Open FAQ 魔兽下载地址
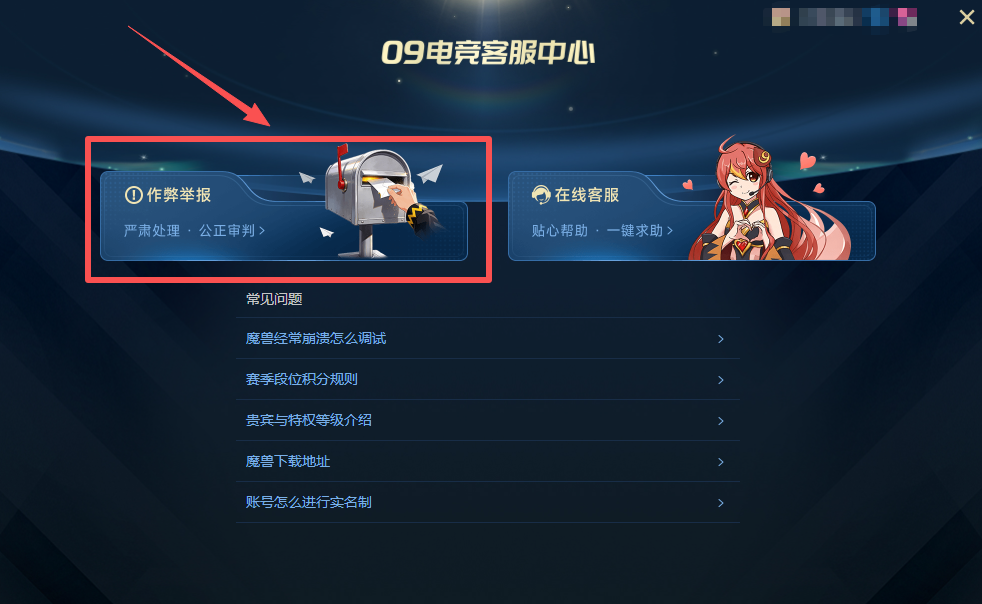 (x=488, y=461)
